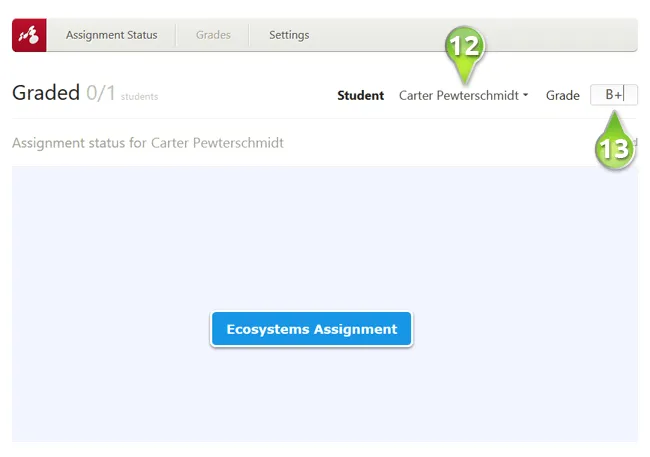Open the Assignment Status tab
Screen dimensions: 650x457
tap(111, 35)
